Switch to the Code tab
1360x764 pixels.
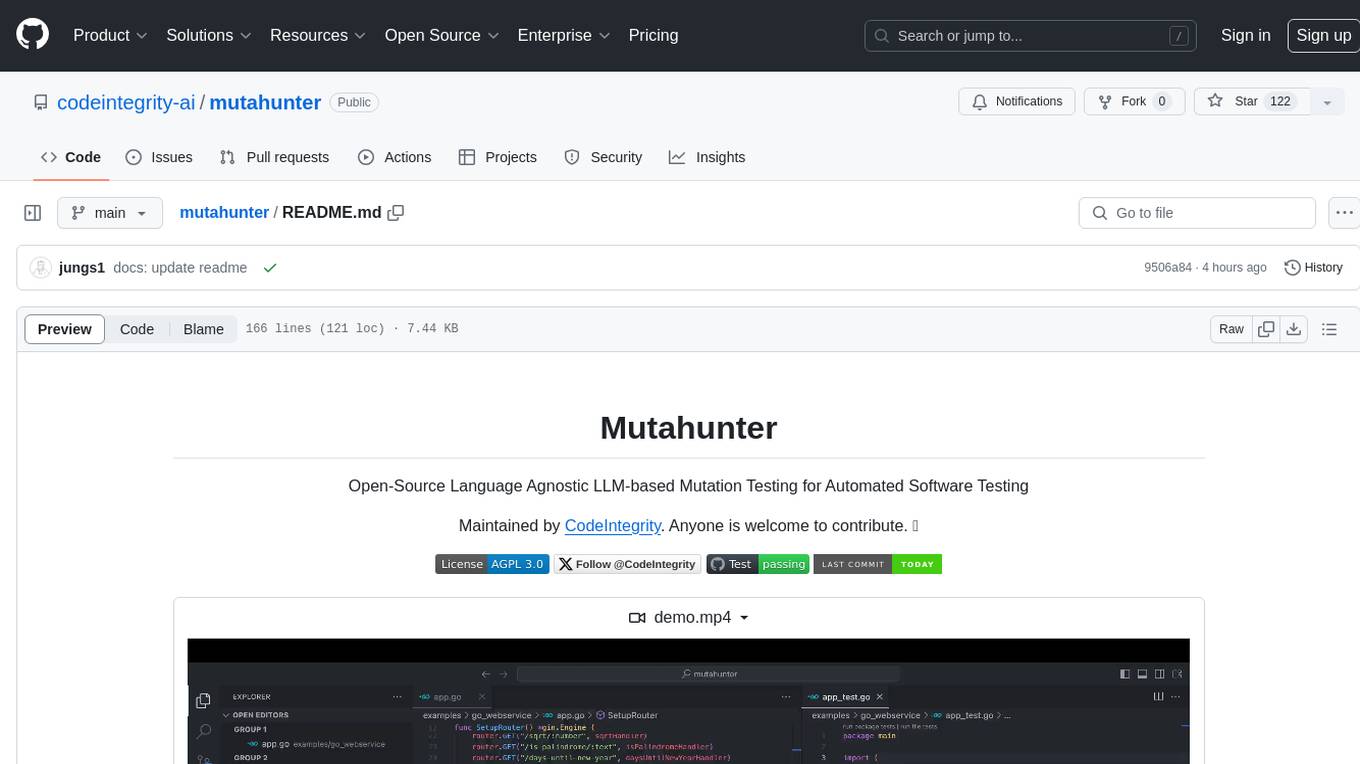(71, 157)
